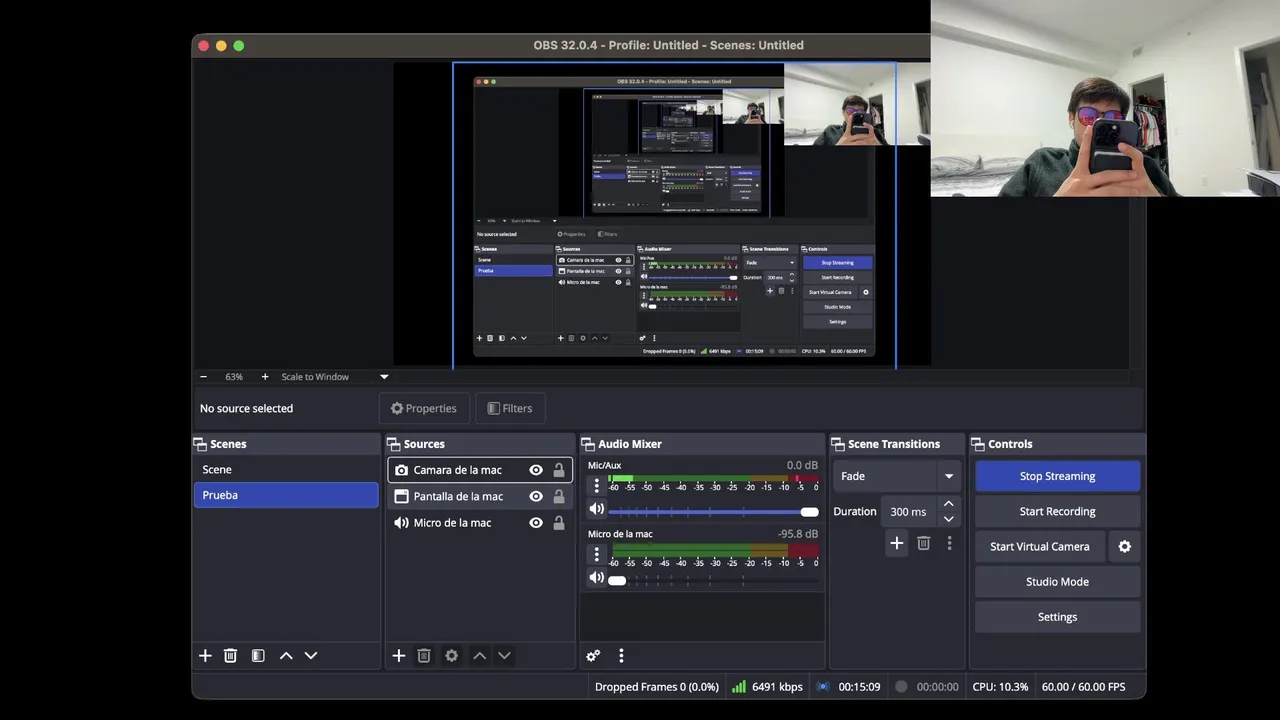Click the 63% zoom level value
Image resolution: width=1280 pixels, height=720 pixels.
pyautogui.click(x=234, y=377)
